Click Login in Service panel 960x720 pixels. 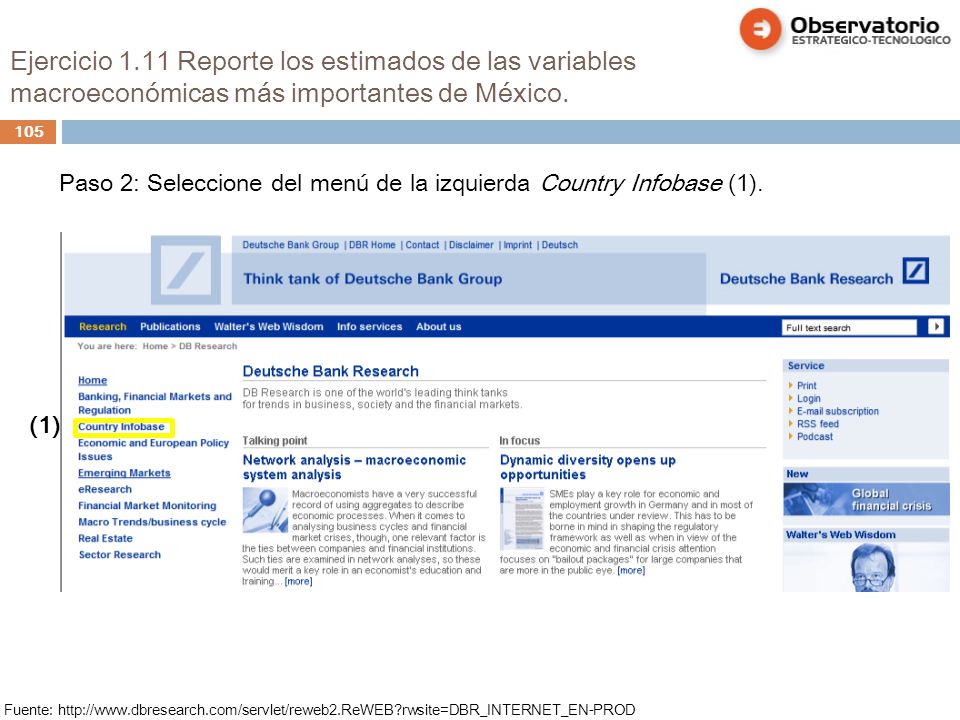pyautogui.click(x=808, y=399)
